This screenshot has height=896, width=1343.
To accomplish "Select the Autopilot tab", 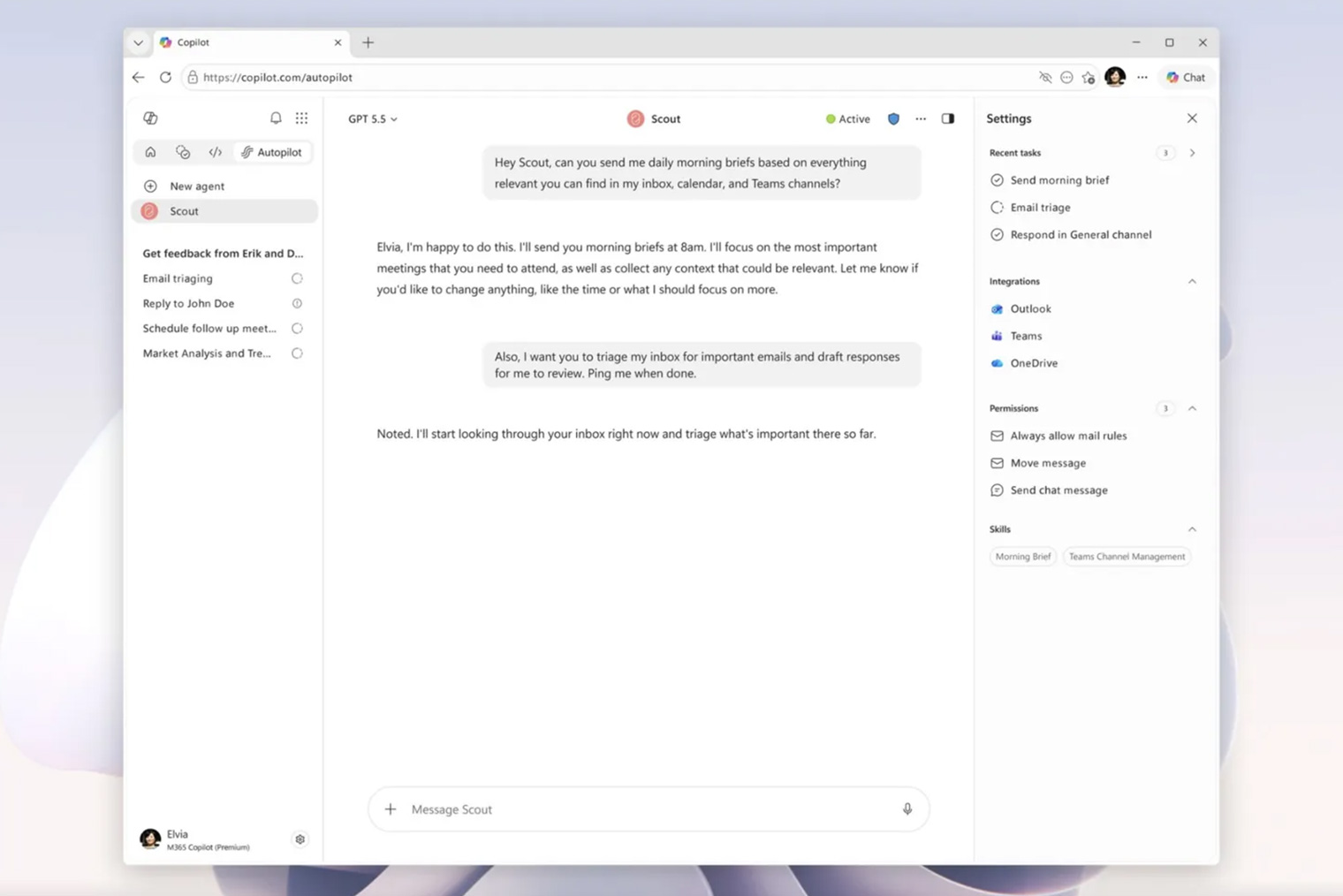I will (272, 152).
